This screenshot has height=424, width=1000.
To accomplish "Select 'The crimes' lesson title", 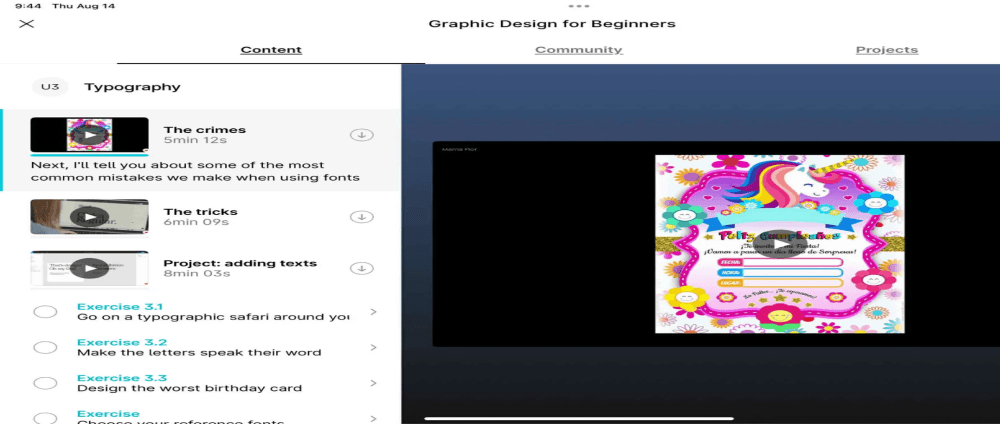I will click(205, 129).
